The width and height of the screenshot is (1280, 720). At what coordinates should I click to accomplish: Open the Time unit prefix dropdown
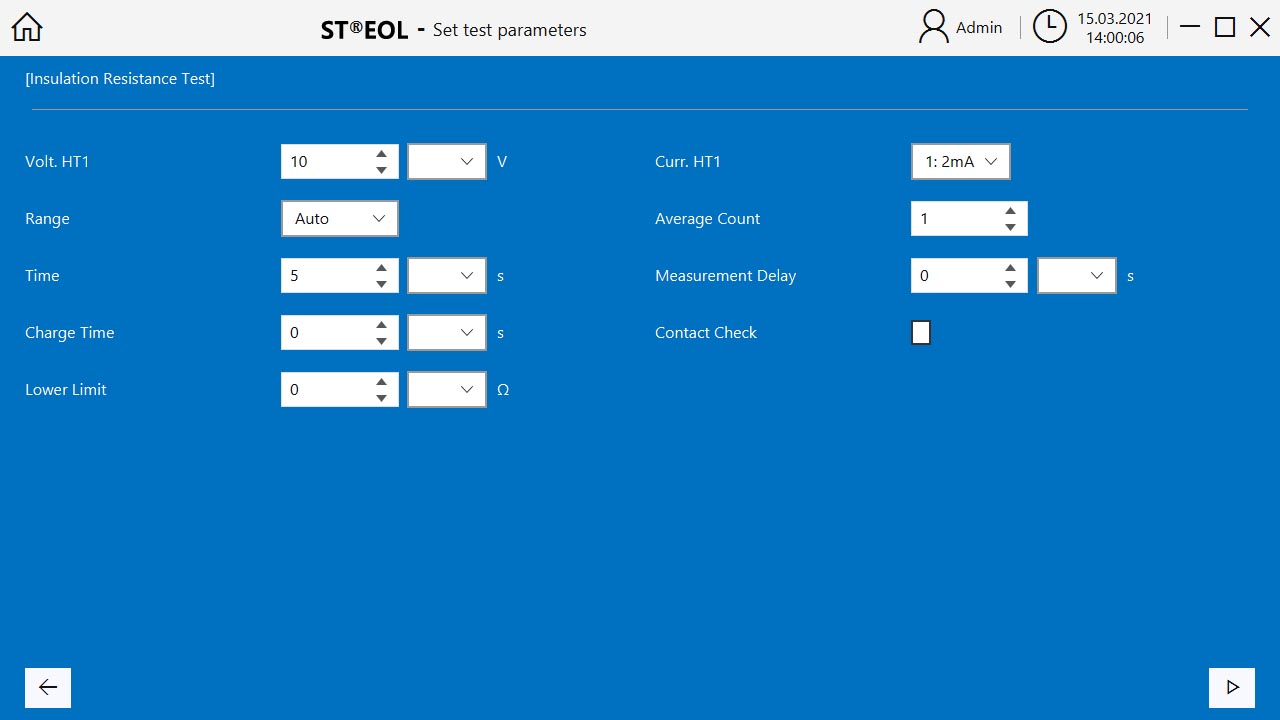[447, 276]
